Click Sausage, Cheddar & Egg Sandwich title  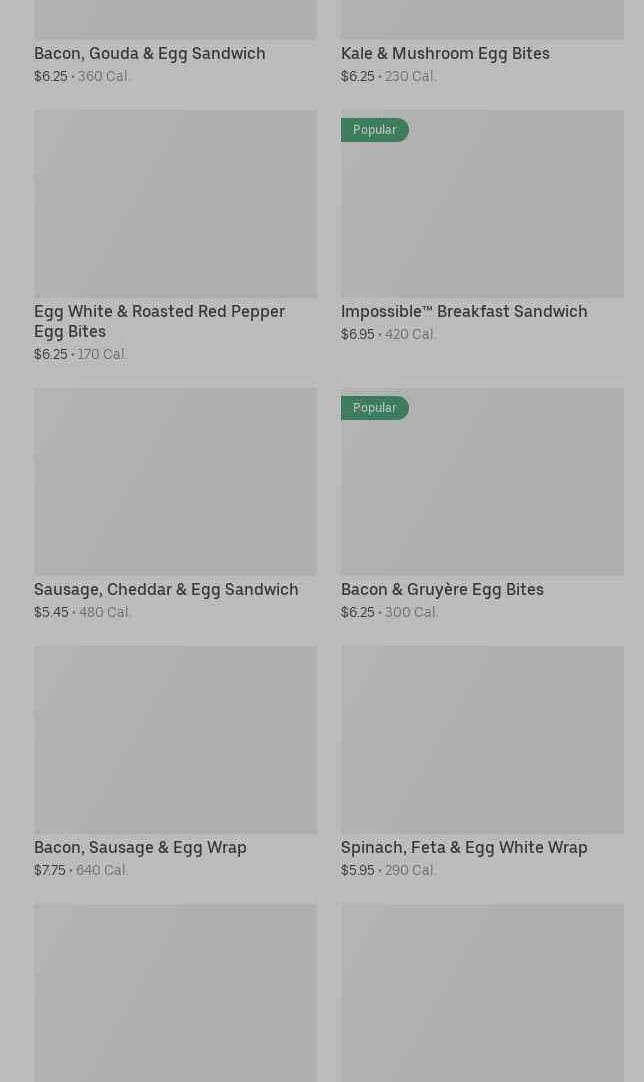click(166, 589)
